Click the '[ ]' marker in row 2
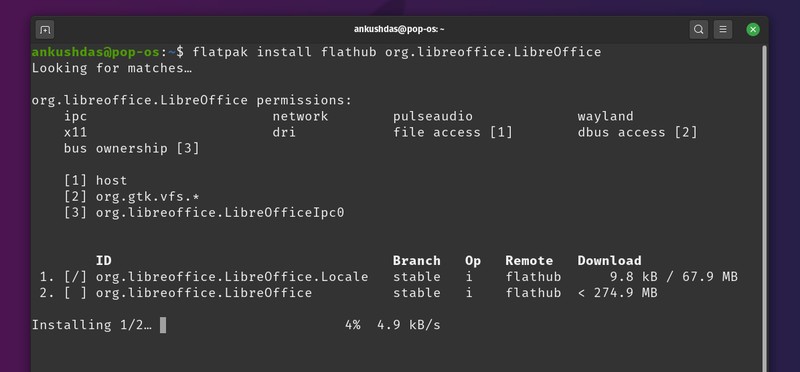The width and height of the screenshot is (800, 372). [76, 293]
